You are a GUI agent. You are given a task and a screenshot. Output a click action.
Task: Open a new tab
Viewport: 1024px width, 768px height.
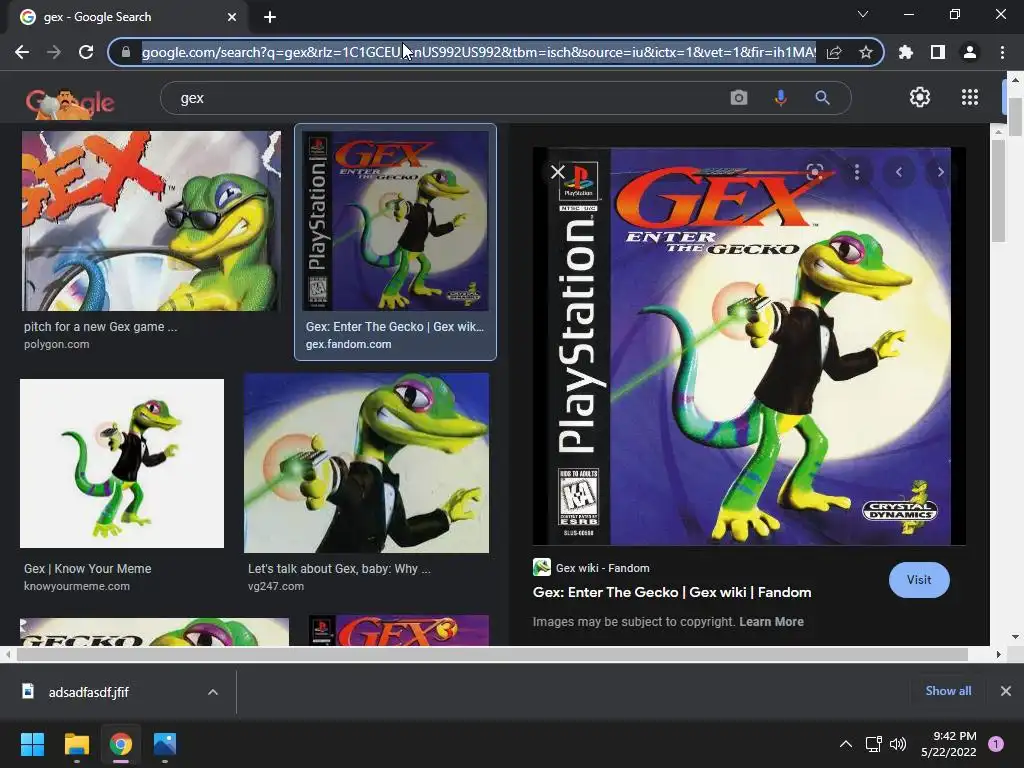point(270,17)
